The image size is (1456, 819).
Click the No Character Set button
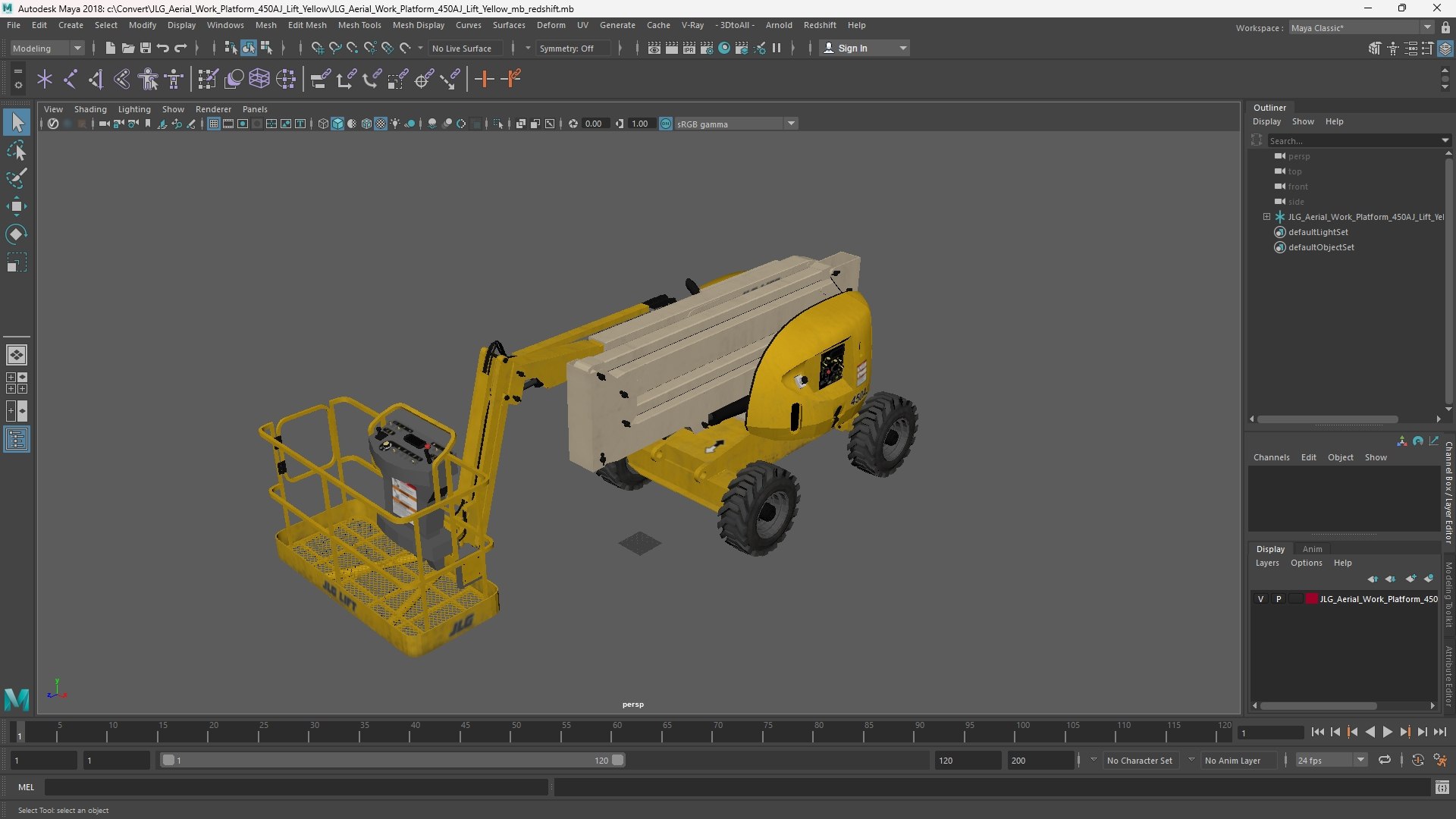tap(1139, 760)
